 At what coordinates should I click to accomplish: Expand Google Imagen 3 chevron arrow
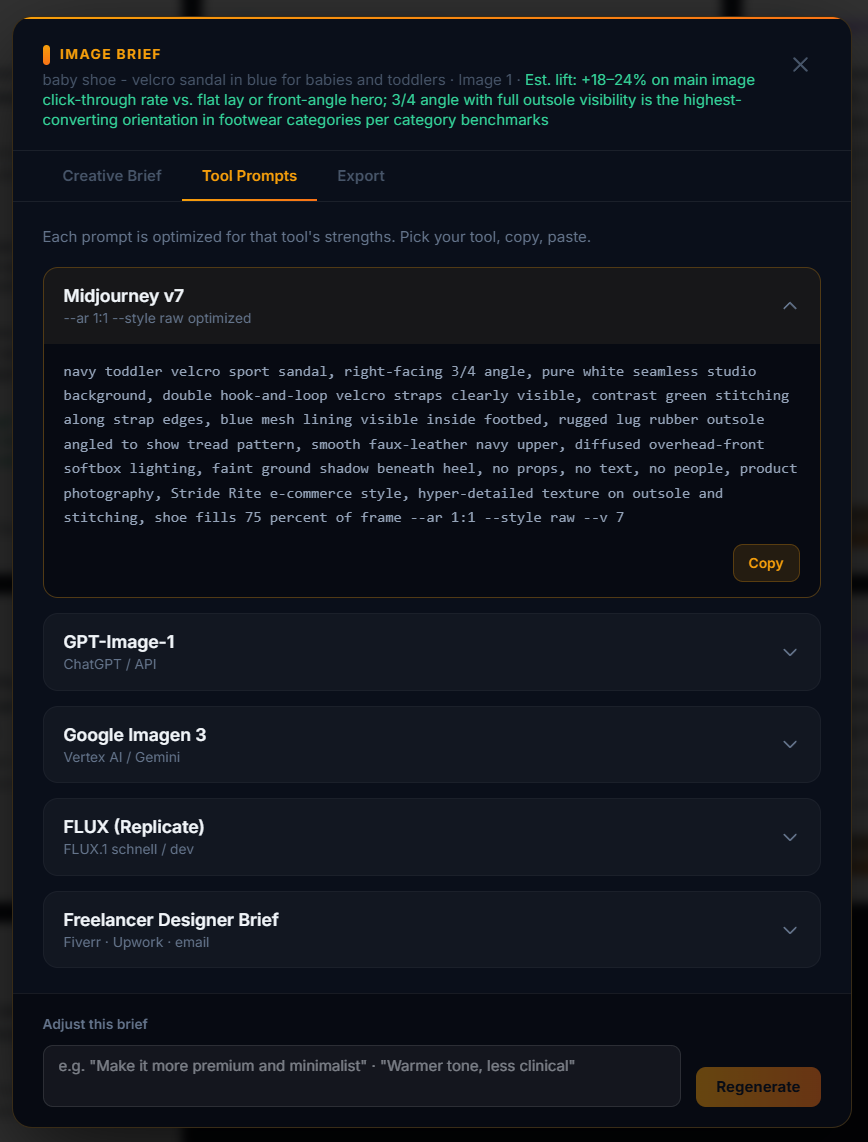pyautogui.click(x=790, y=744)
